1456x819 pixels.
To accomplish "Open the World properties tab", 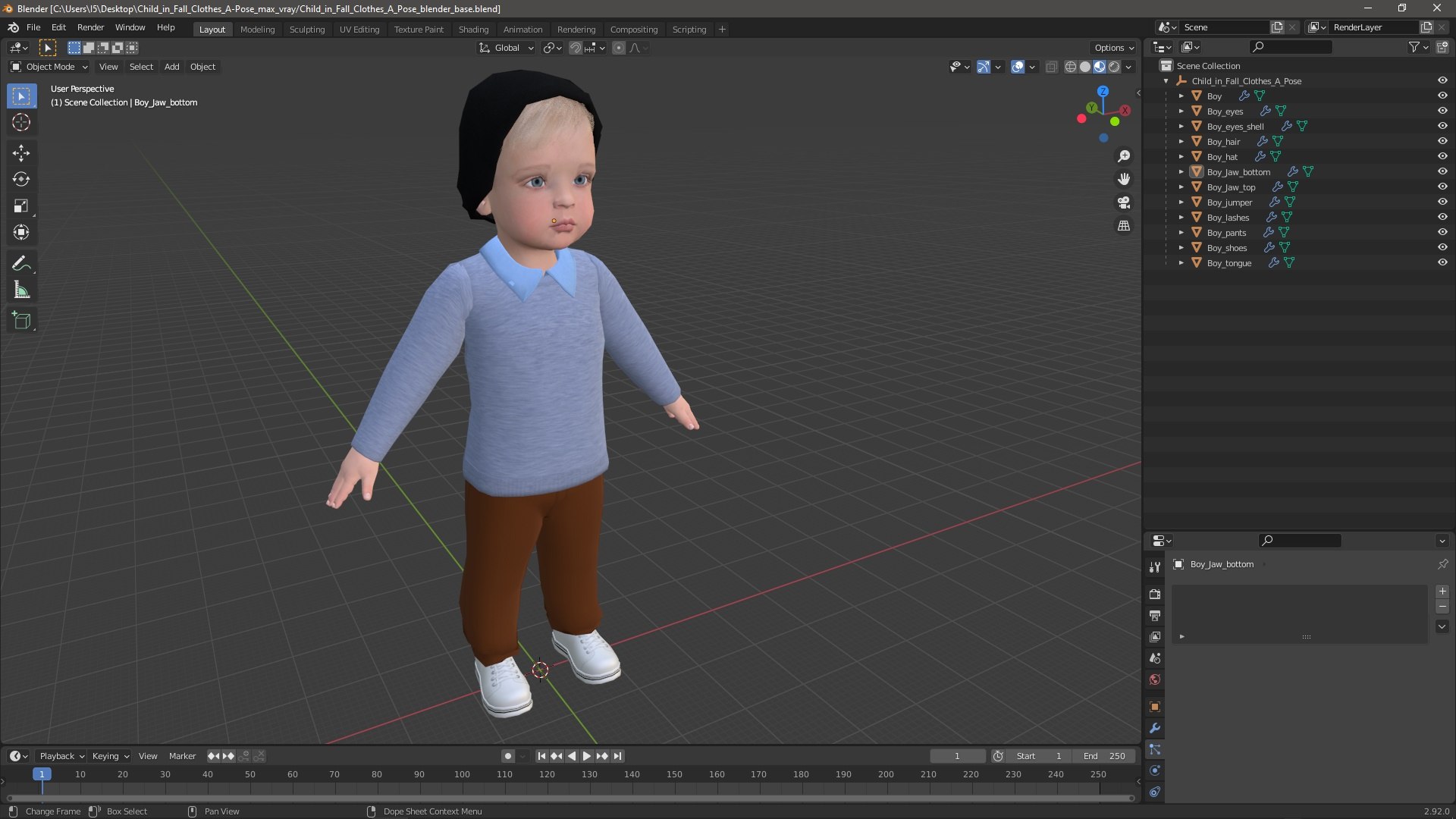I will [1154, 679].
